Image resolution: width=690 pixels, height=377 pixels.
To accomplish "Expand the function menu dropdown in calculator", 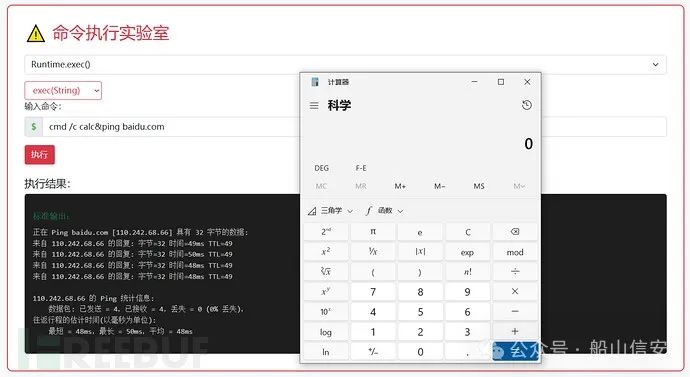I will click(x=384, y=211).
